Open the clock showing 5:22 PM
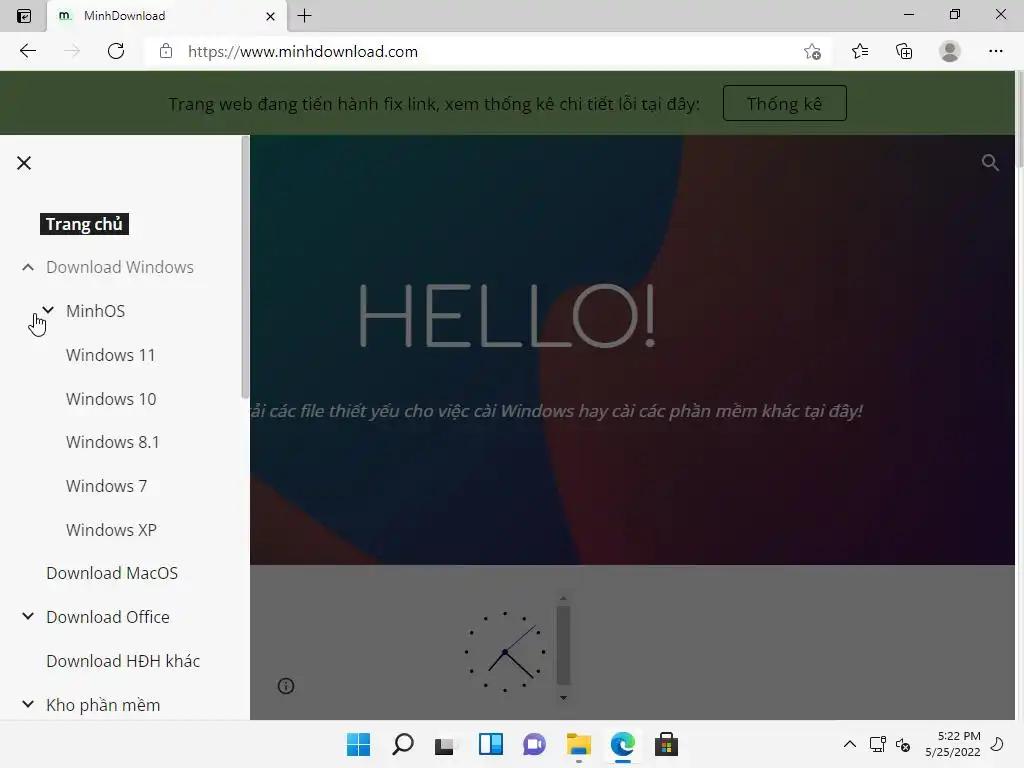 point(953,744)
